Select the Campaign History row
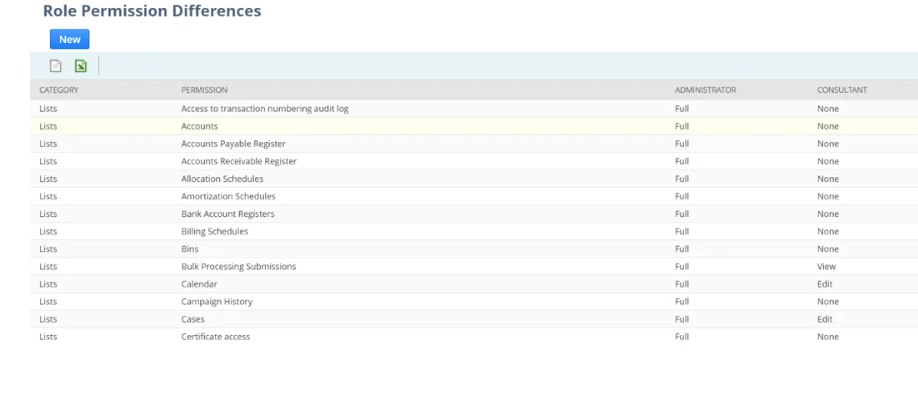Image resolution: width=918 pixels, height=413 pixels. pos(216,302)
